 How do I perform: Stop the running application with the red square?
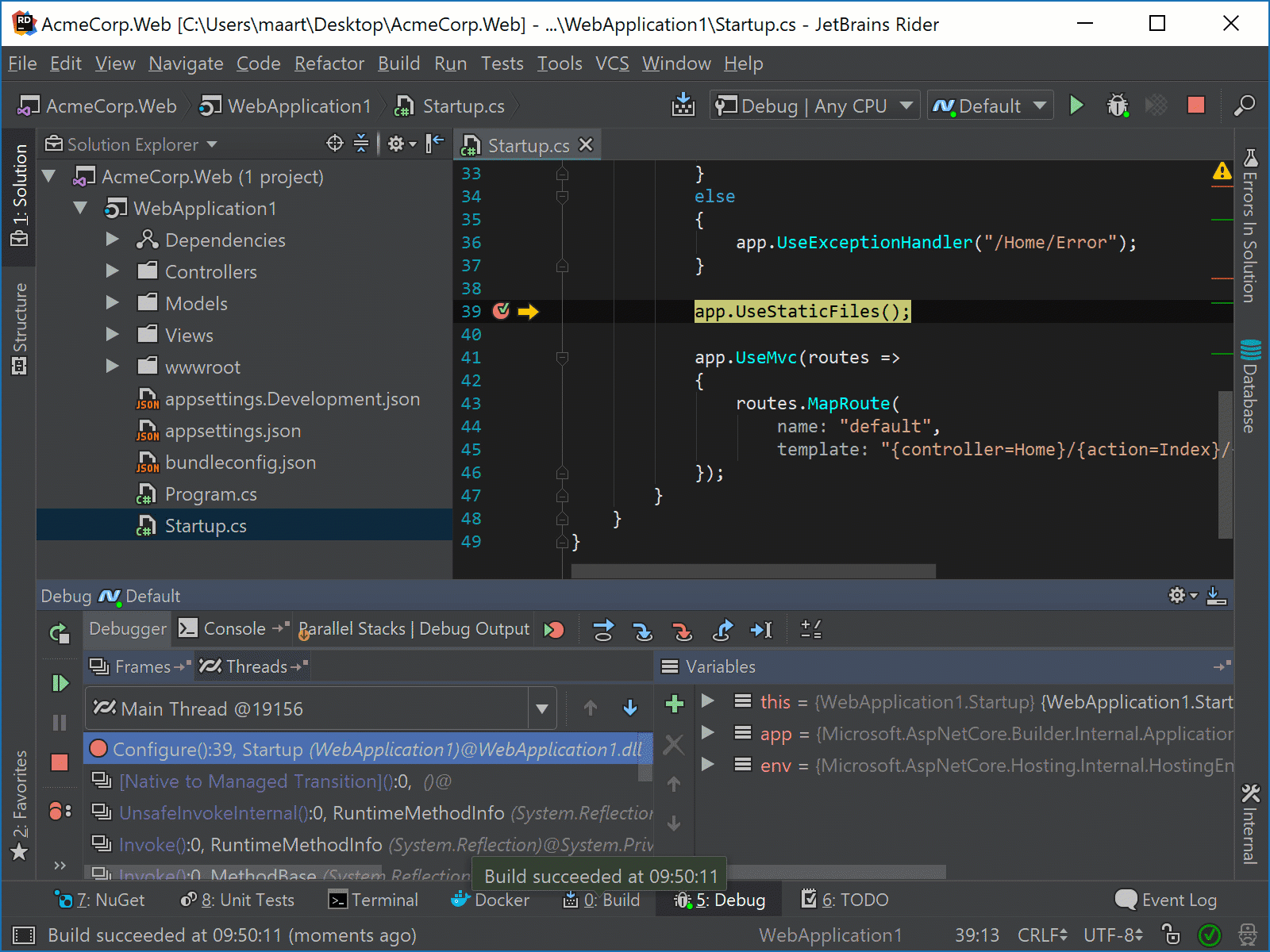click(1196, 105)
